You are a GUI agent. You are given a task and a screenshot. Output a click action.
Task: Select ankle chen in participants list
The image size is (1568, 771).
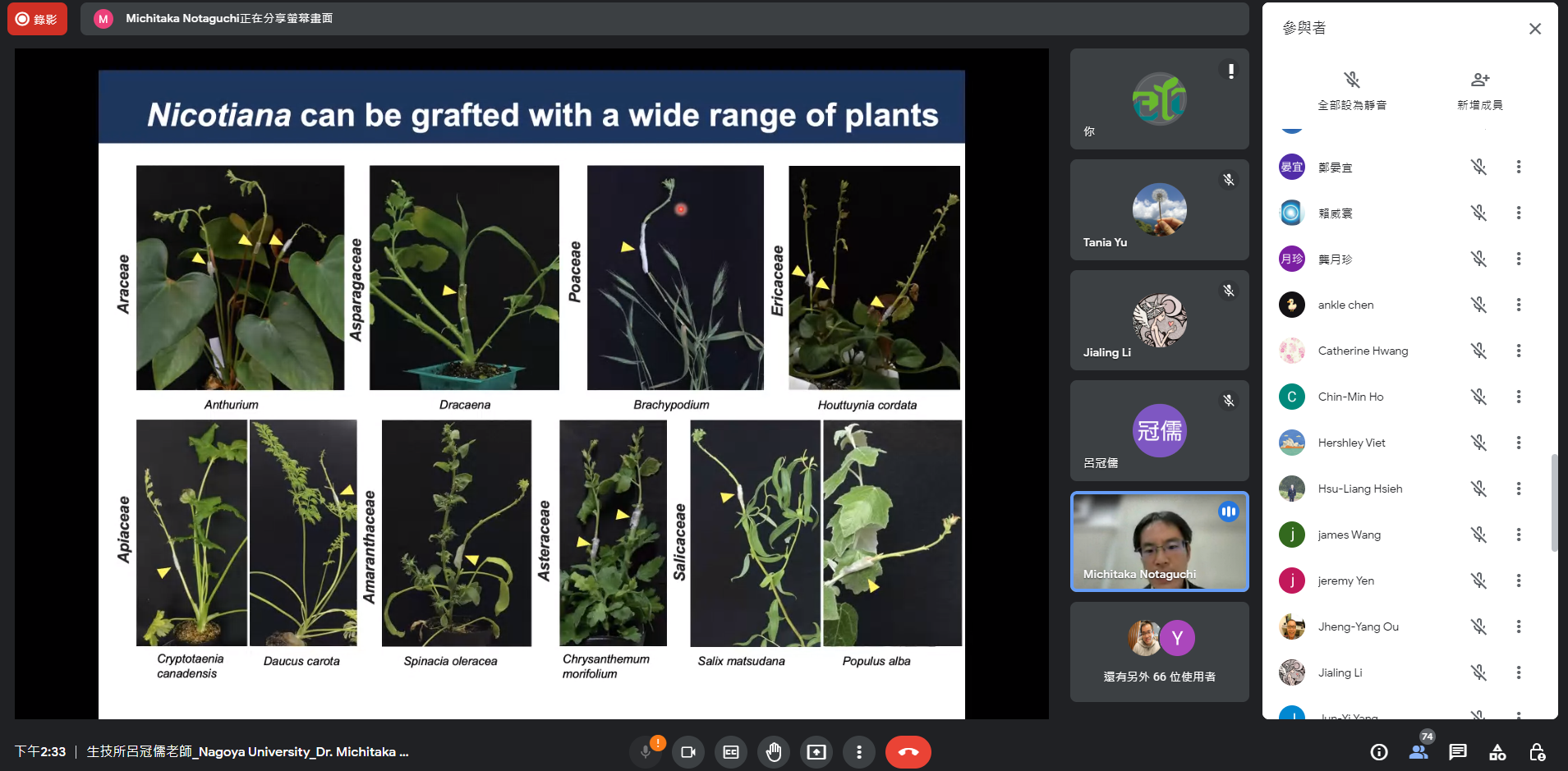pos(1345,305)
